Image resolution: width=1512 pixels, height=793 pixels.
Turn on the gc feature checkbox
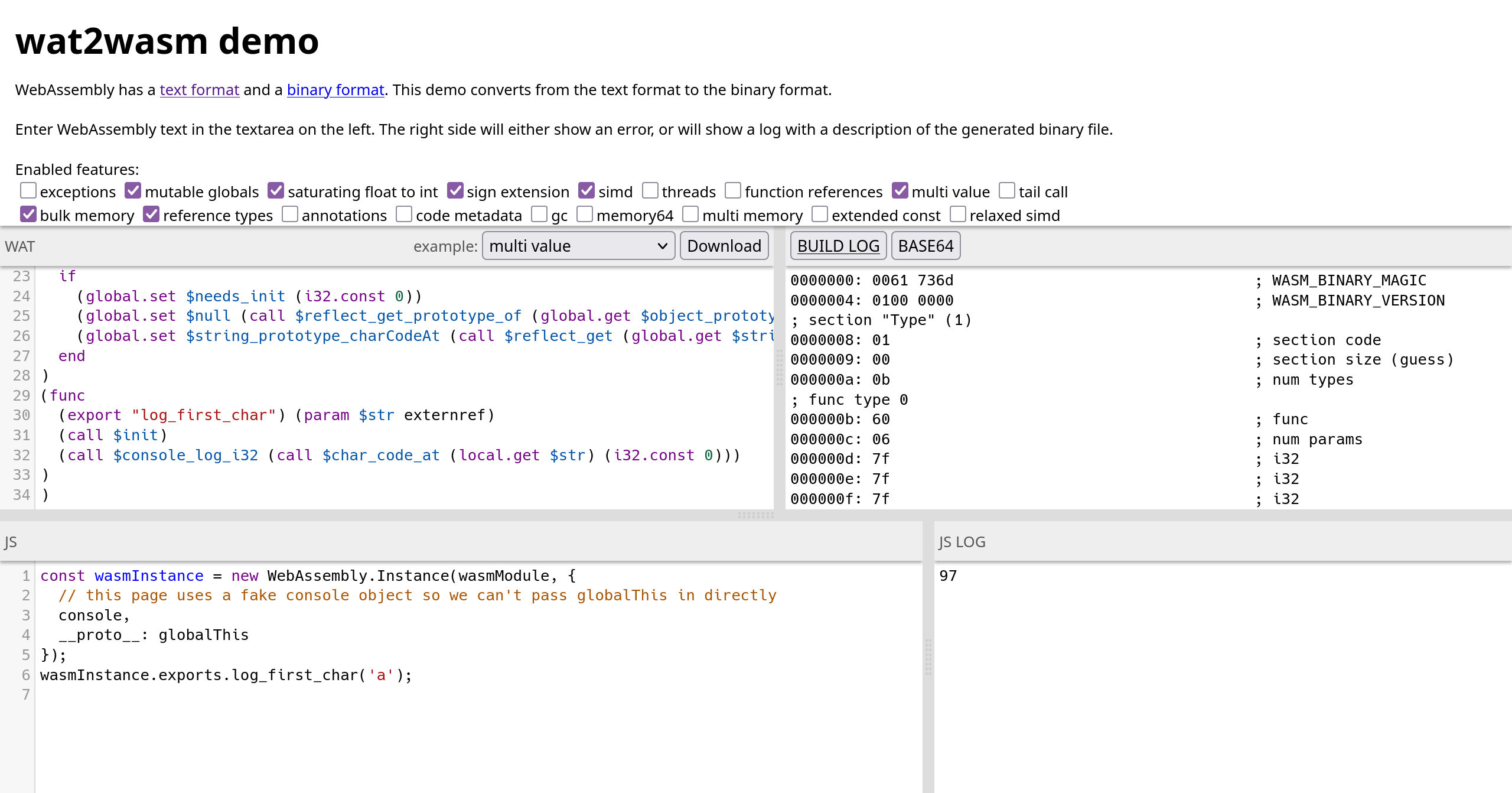pos(539,214)
